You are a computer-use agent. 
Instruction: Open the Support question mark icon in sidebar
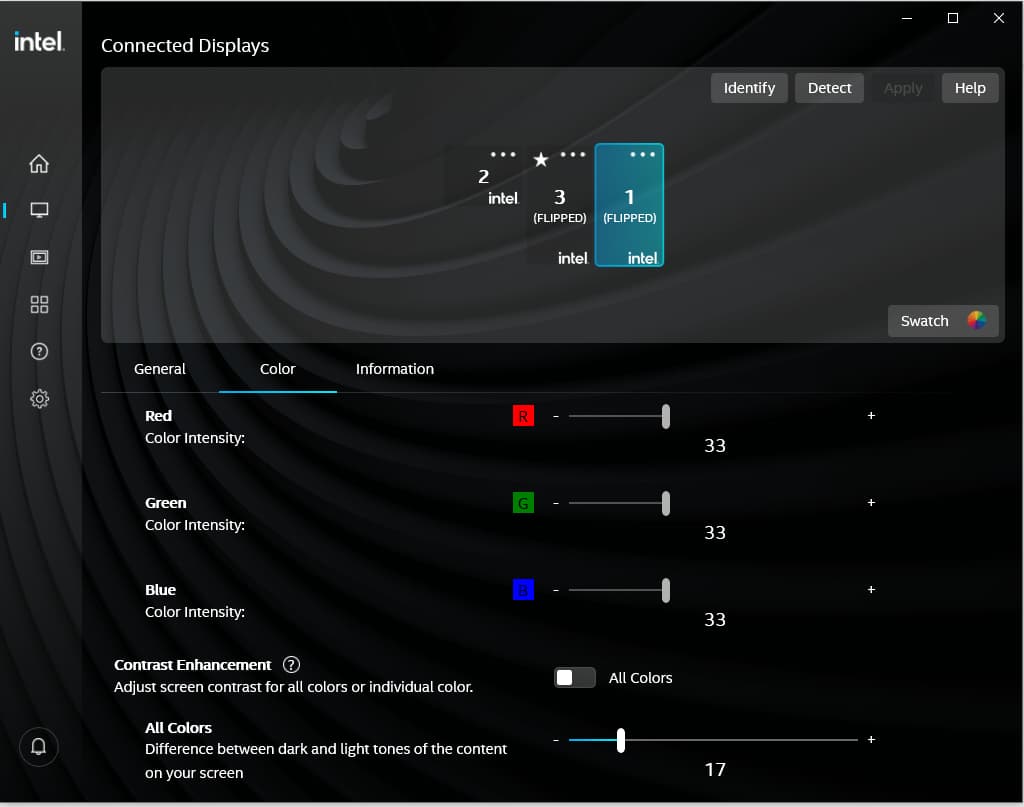[39, 351]
